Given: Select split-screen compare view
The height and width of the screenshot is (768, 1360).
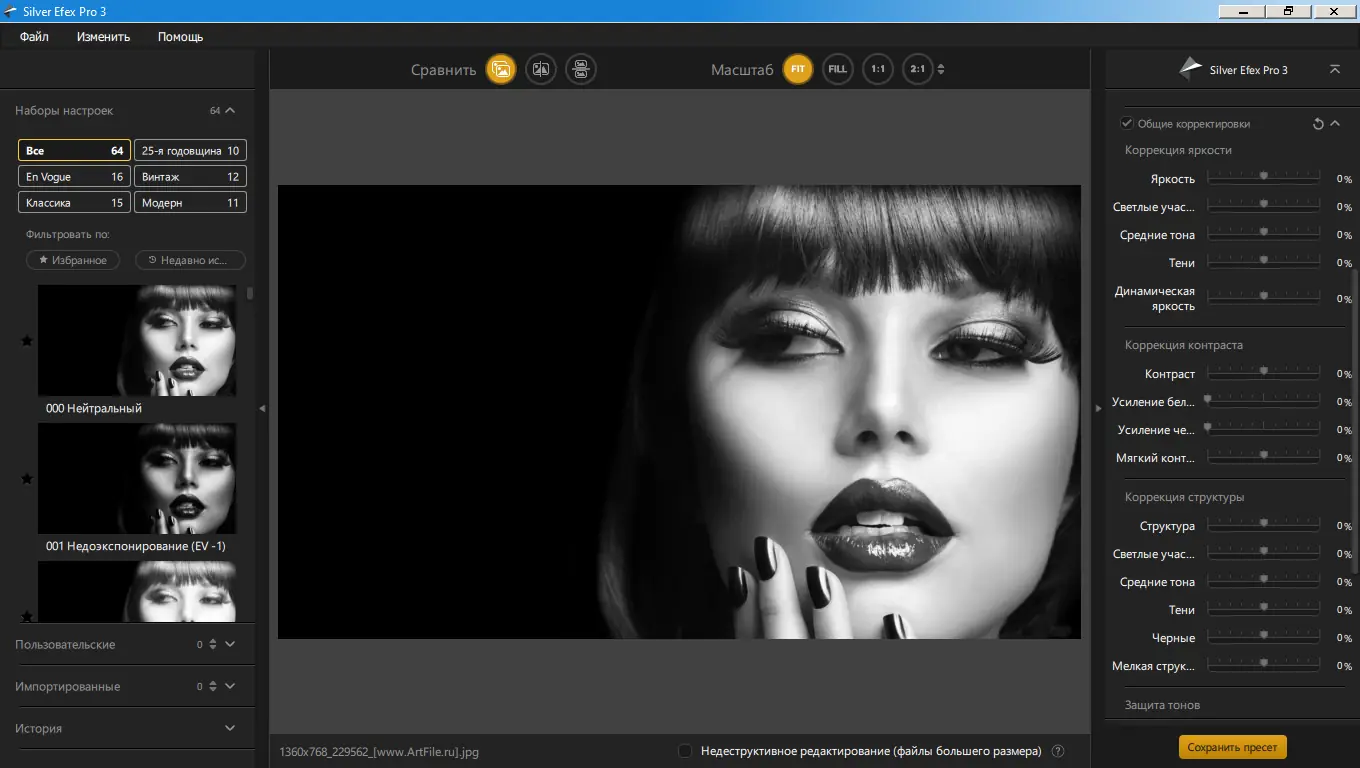Looking at the screenshot, I should pyautogui.click(x=541, y=69).
